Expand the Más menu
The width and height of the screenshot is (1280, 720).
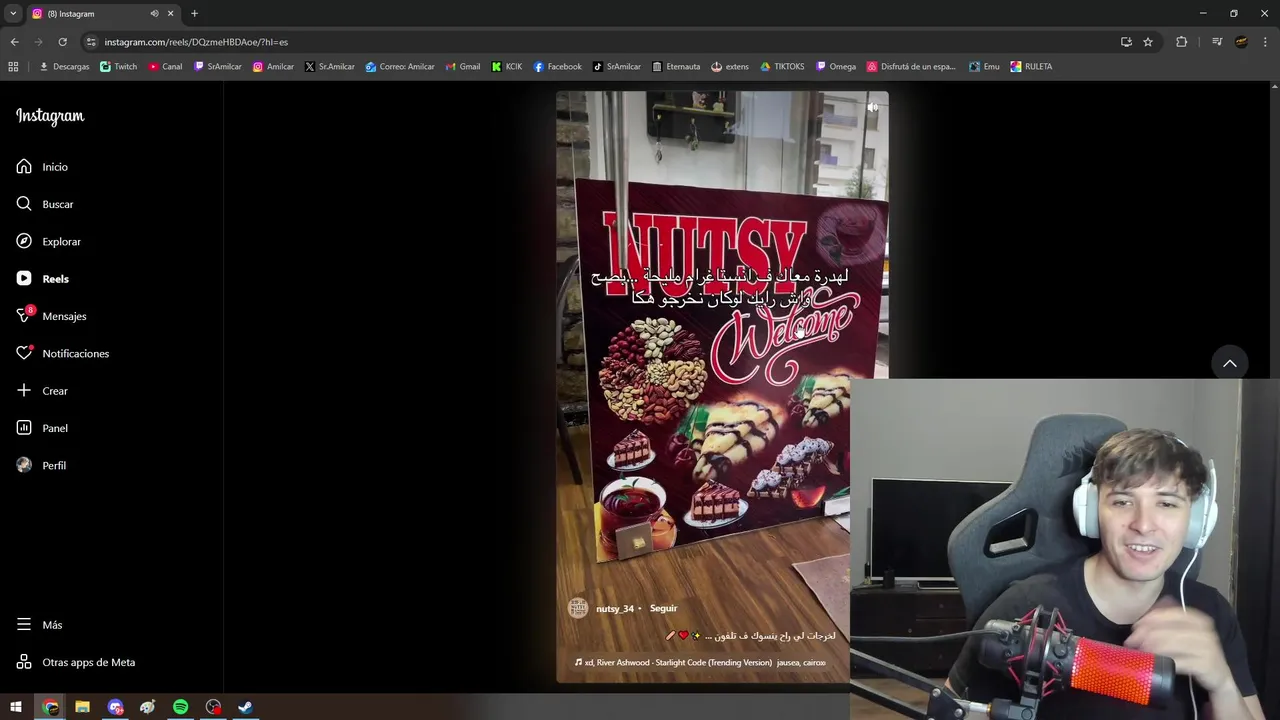[x=40, y=625]
